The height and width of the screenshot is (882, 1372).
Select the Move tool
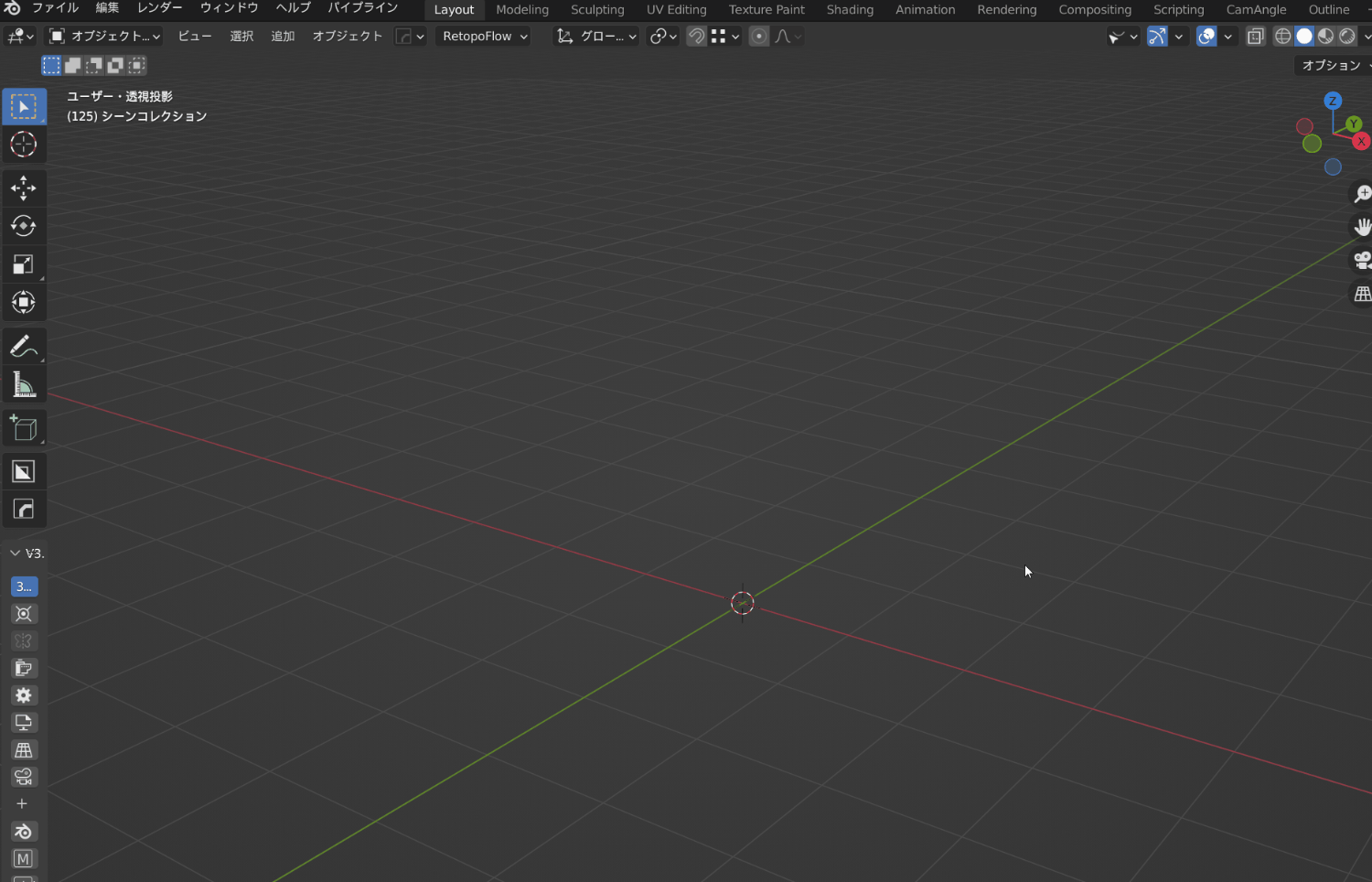pyautogui.click(x=24, y=188)
